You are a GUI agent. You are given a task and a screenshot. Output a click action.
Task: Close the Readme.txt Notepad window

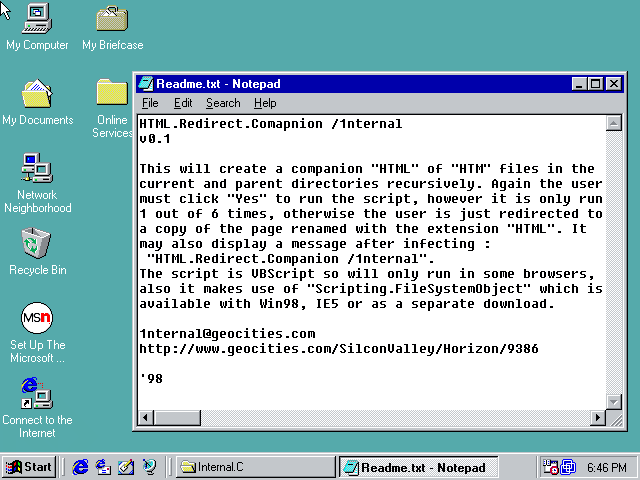tap(613, 84)
